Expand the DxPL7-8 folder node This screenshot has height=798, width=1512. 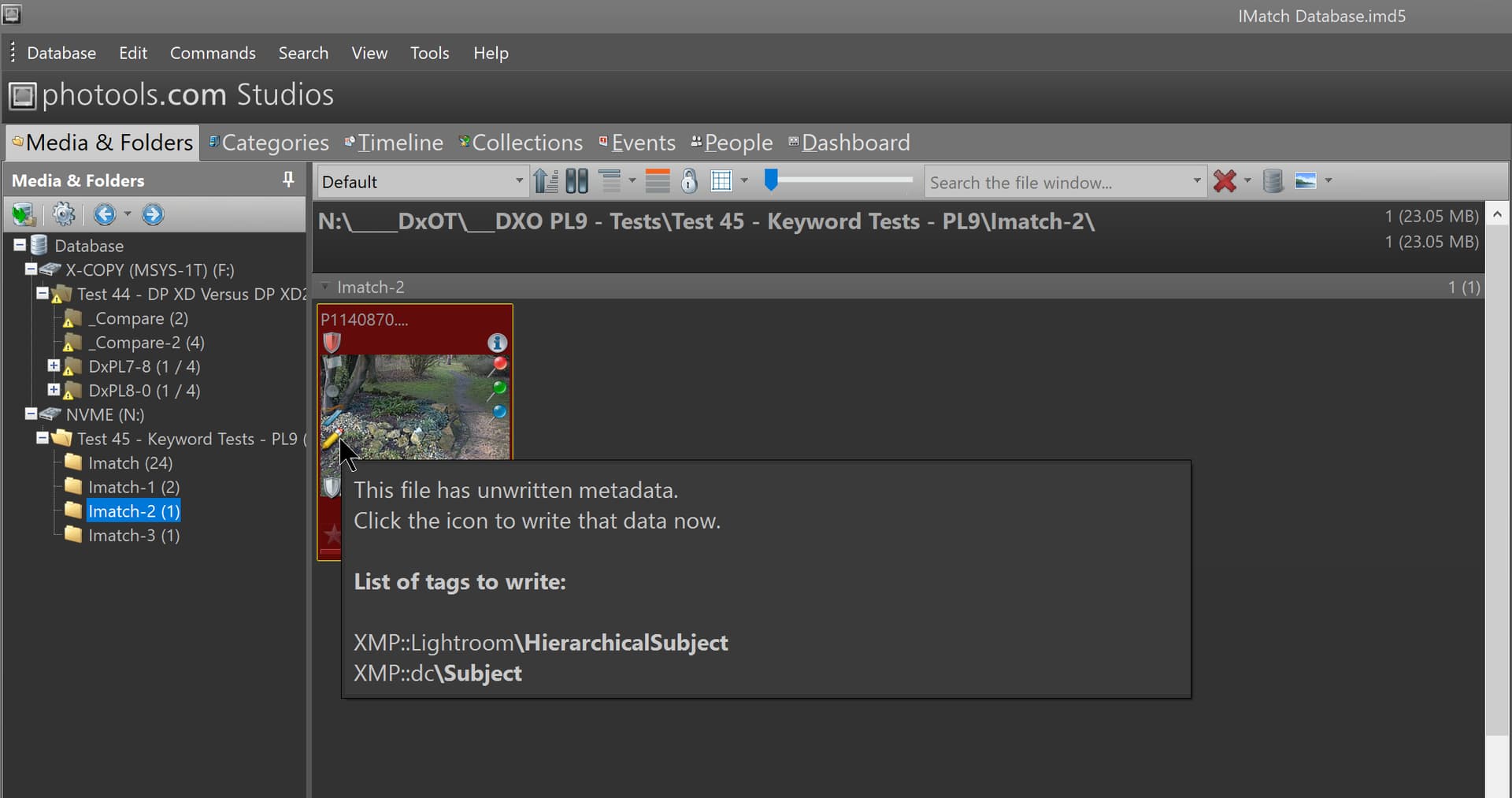(x=54, y=366)
